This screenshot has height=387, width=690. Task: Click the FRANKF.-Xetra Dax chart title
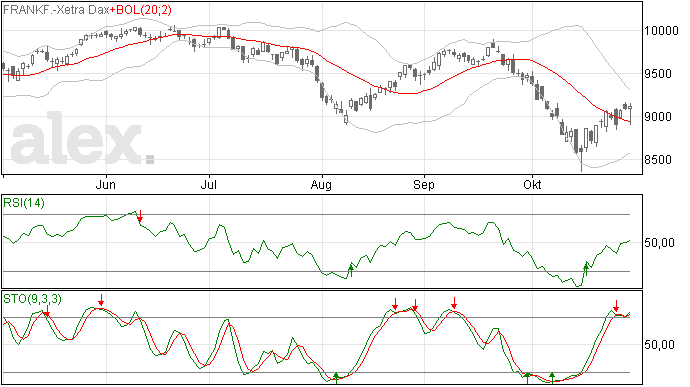[56, 10]
